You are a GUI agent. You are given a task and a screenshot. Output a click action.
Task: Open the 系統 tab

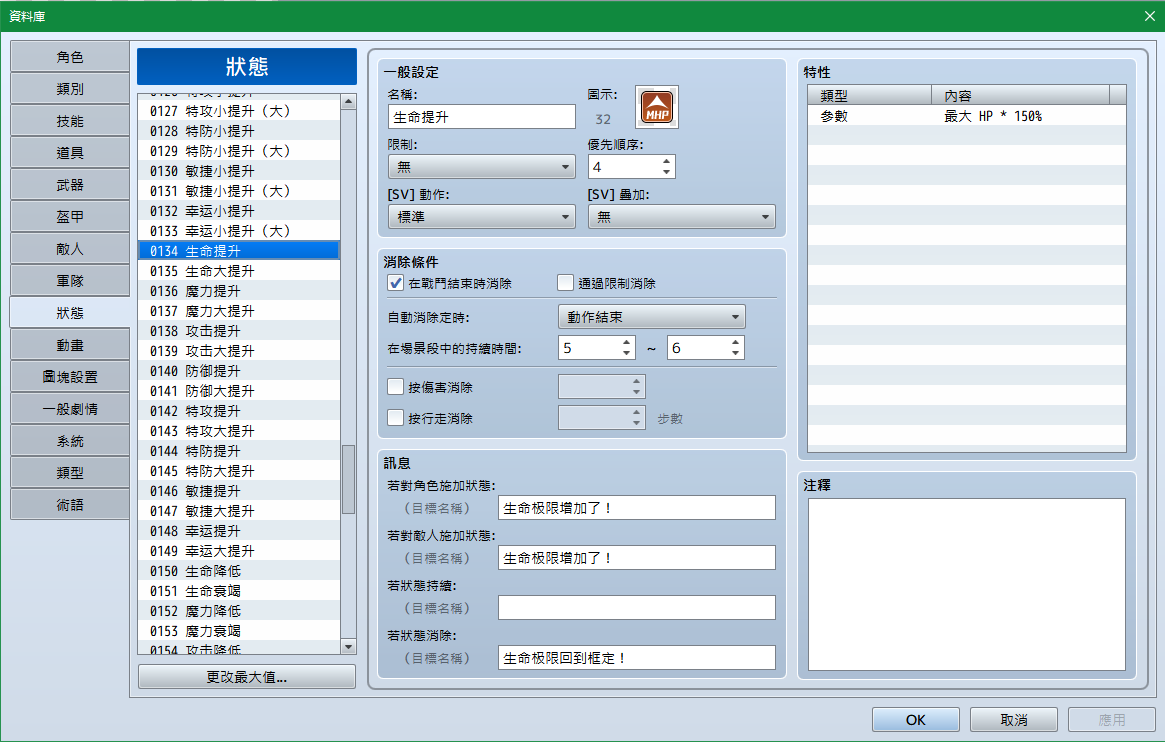pyautogui.click(x=70, y=441)
